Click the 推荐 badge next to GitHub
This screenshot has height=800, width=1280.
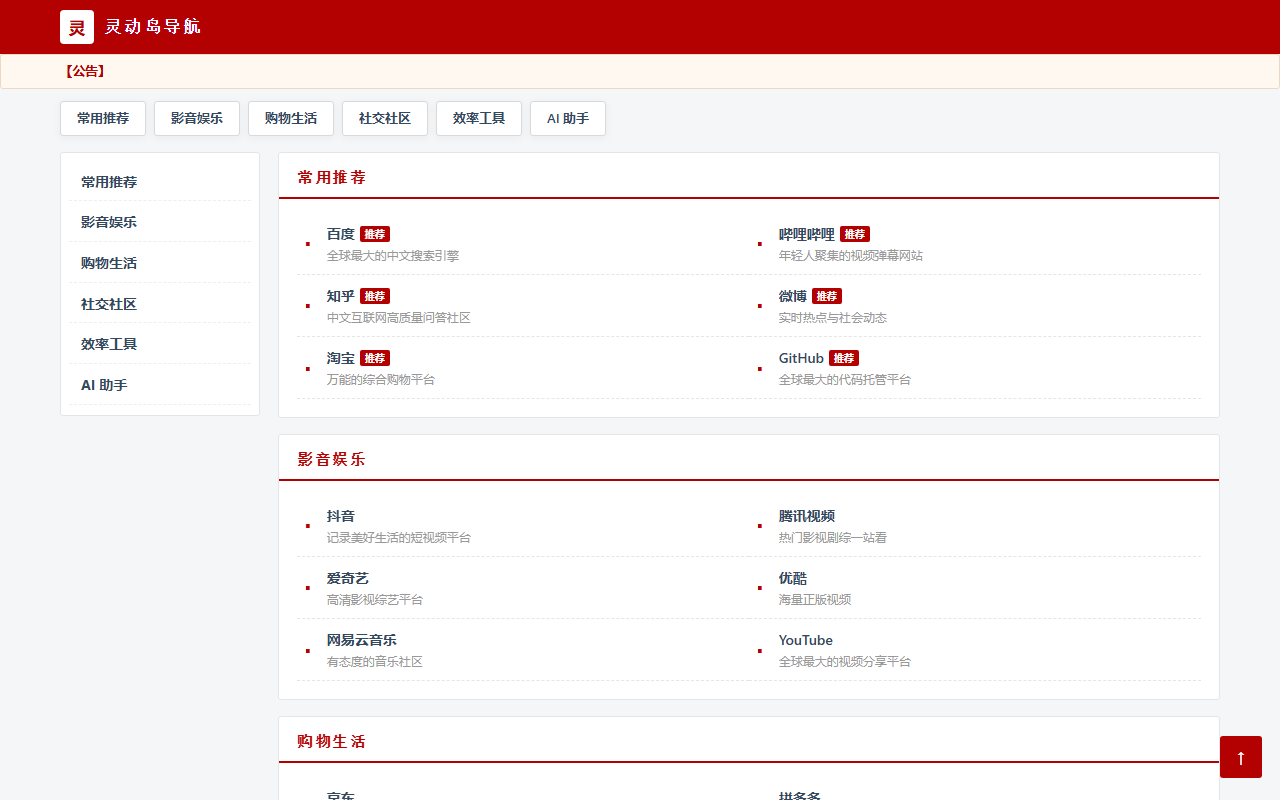[844, 358]
